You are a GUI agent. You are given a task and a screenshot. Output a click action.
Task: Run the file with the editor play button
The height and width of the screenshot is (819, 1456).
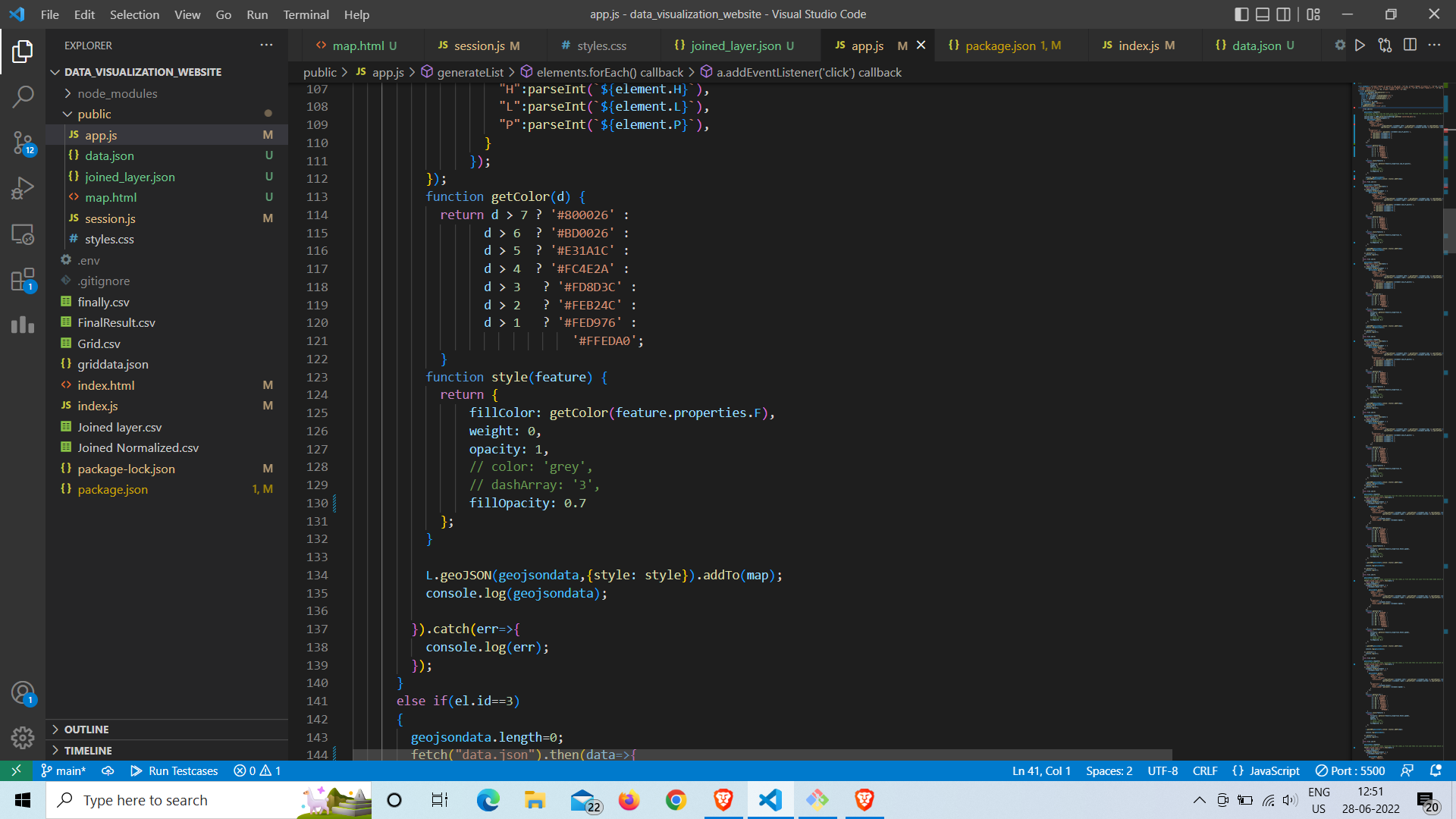pyautogui.click(x=1360, y=45)
